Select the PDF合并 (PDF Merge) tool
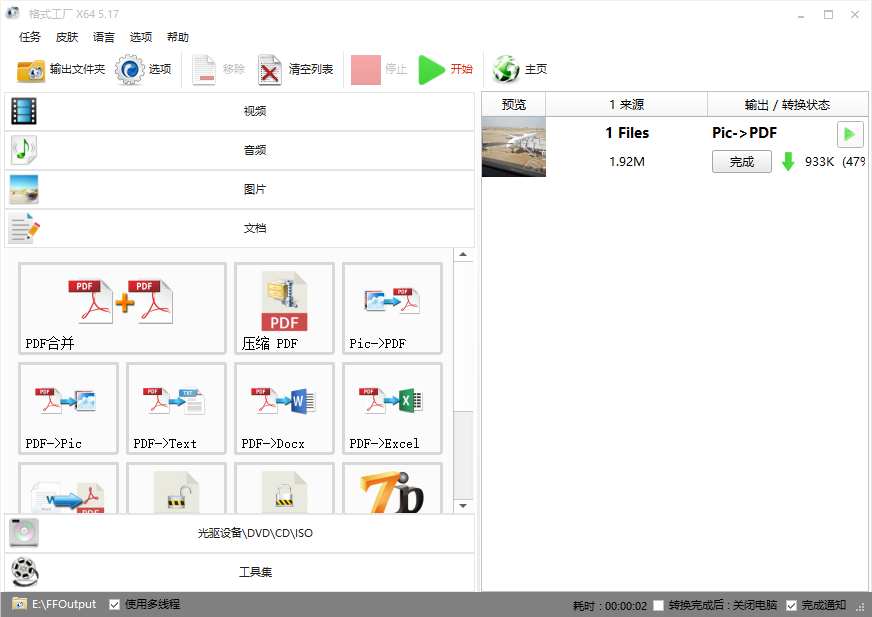Image resolution: width=872 pixels, height=617 pixels. 121,308
